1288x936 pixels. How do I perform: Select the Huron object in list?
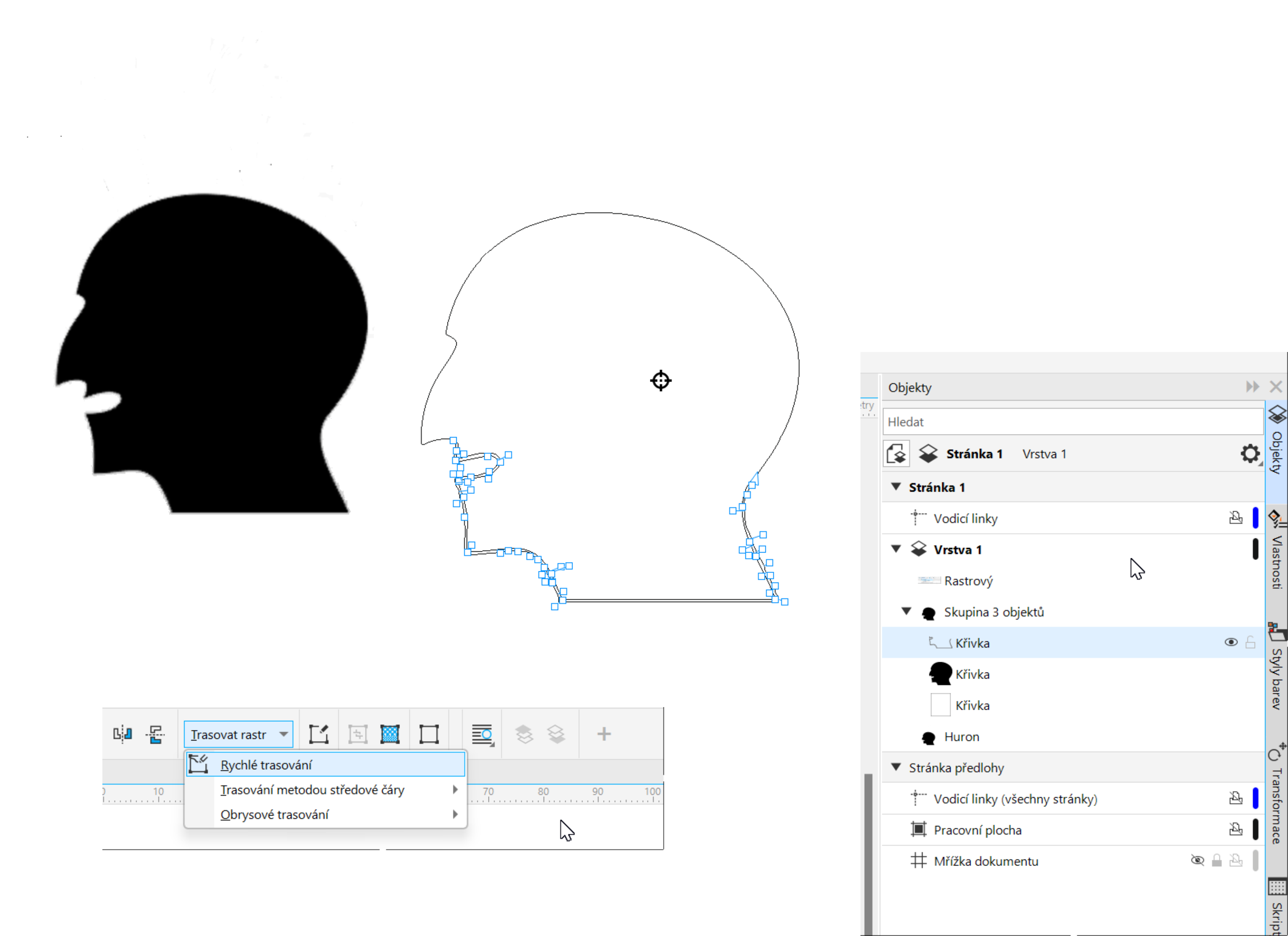961,737
